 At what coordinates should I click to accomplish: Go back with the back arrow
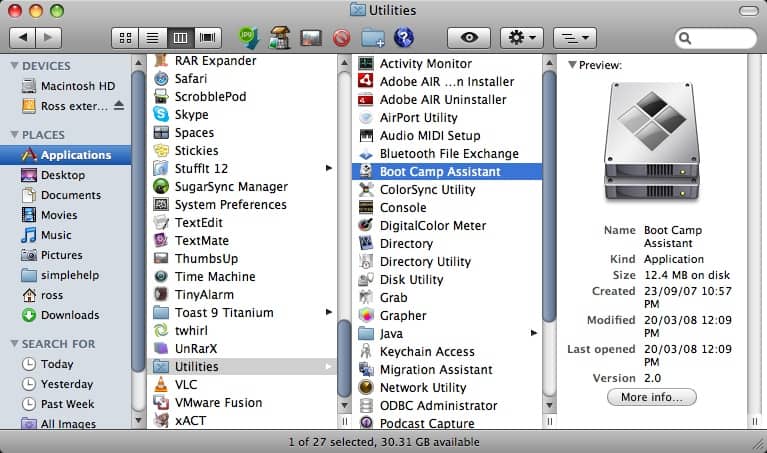(x=23, y=38)
